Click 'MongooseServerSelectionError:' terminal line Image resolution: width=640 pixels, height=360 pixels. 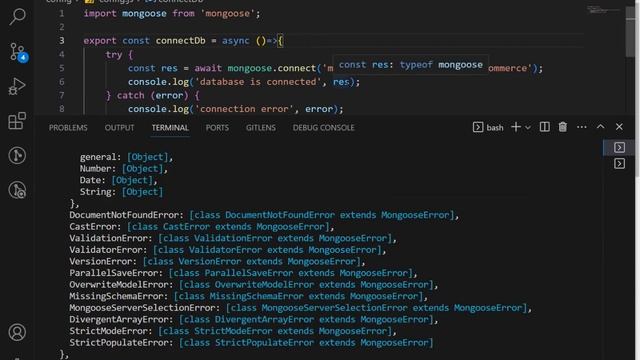point(300,308)
